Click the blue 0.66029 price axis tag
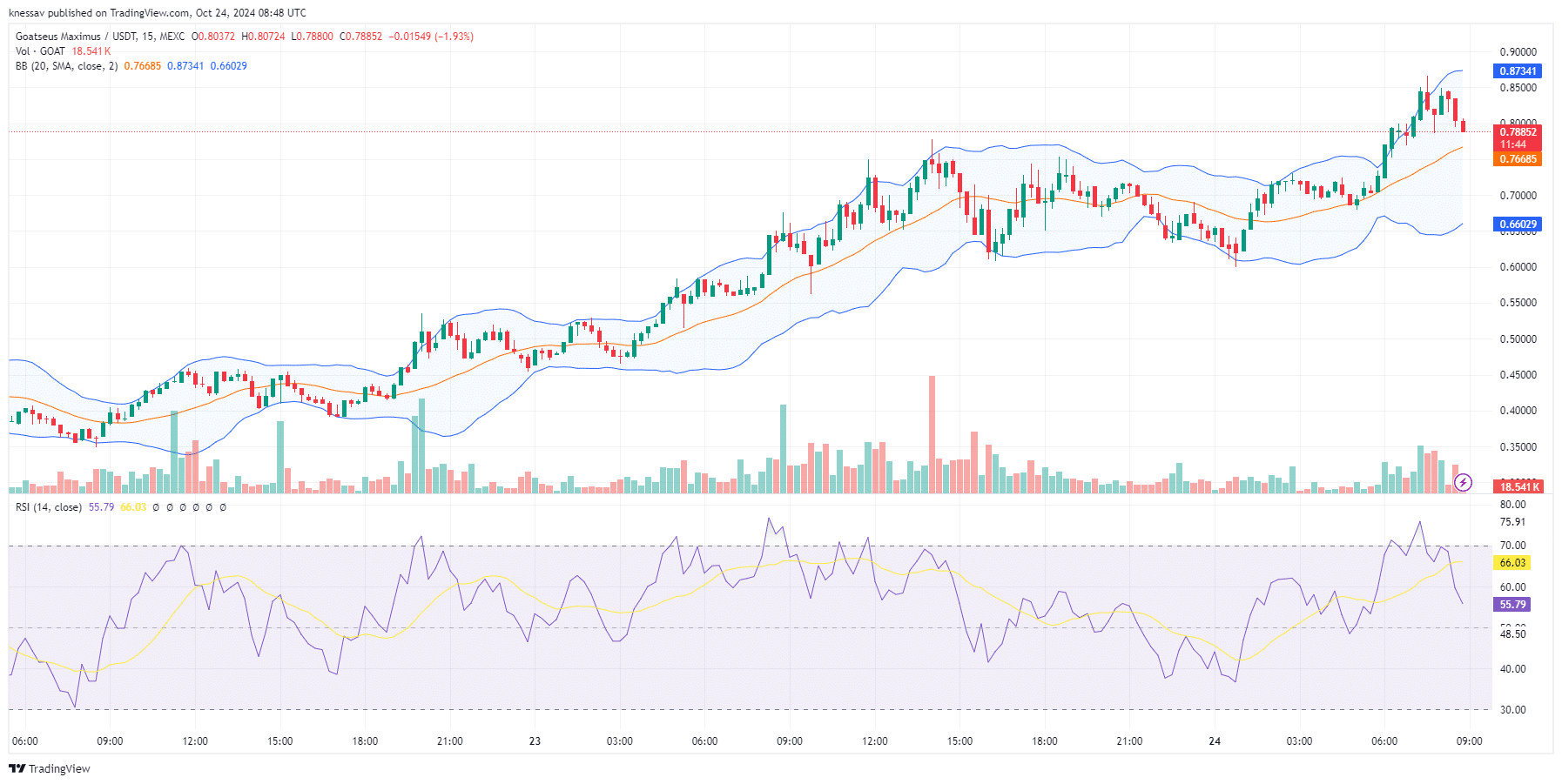The height and width of the screenshot is (784, 1562). point(1518,224)
